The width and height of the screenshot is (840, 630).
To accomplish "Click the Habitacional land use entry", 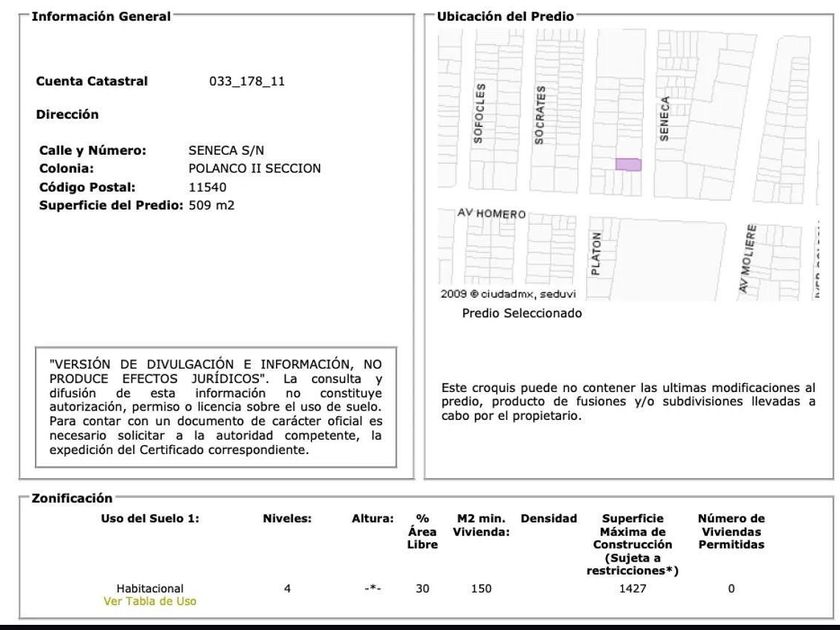I will click(x=150, y=588).
